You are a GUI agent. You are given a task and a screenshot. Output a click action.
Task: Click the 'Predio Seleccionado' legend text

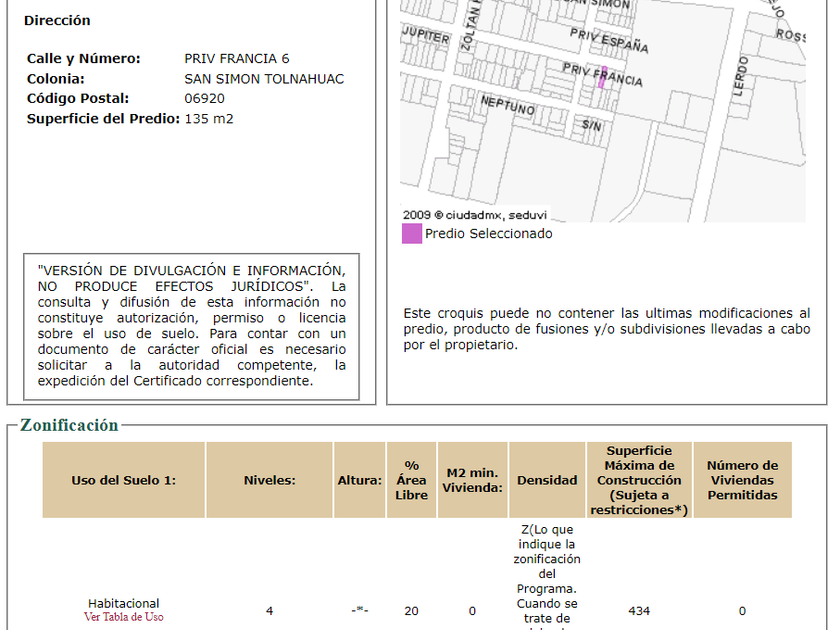[x=489, y=234]
